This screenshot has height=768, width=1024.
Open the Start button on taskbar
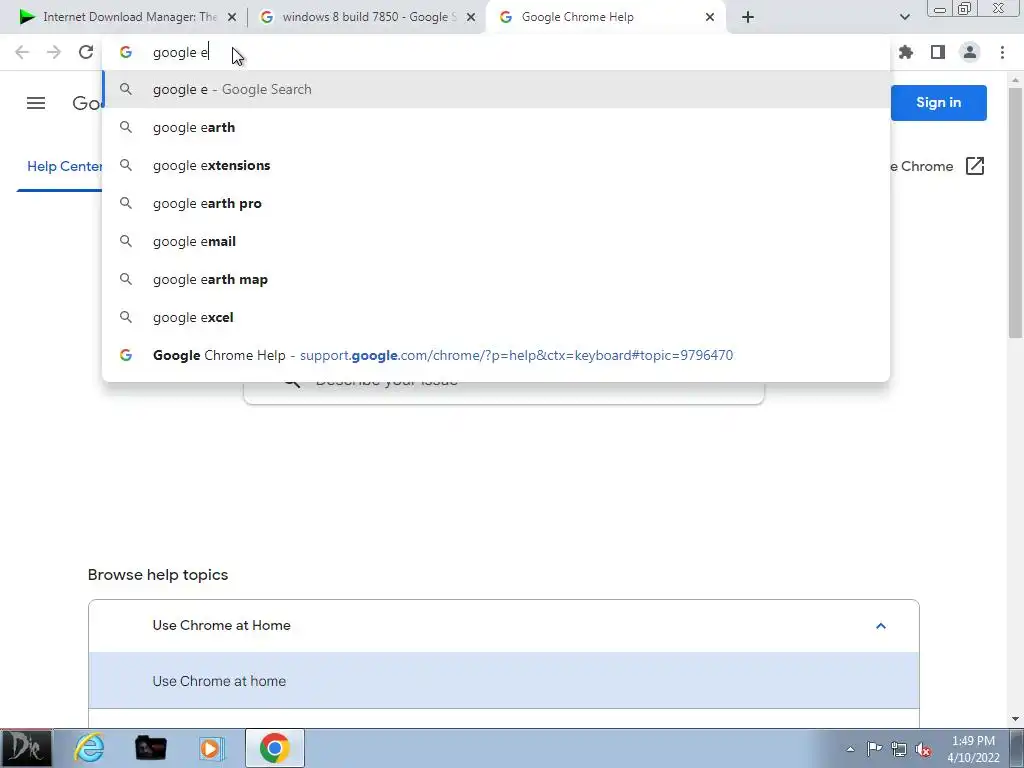pyautogui.click(x=26, y=748)
